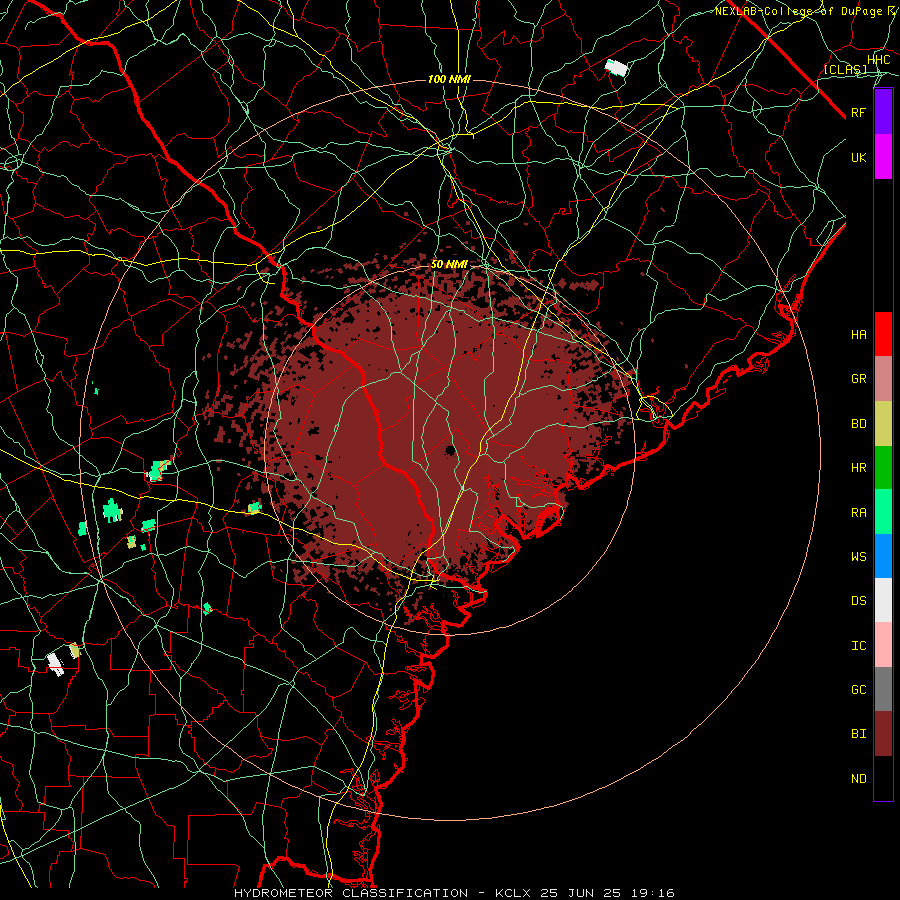The height and width of the screenshot is (900, 900).
Task: Click the "UK" legend label
Action: pos(858,157)
